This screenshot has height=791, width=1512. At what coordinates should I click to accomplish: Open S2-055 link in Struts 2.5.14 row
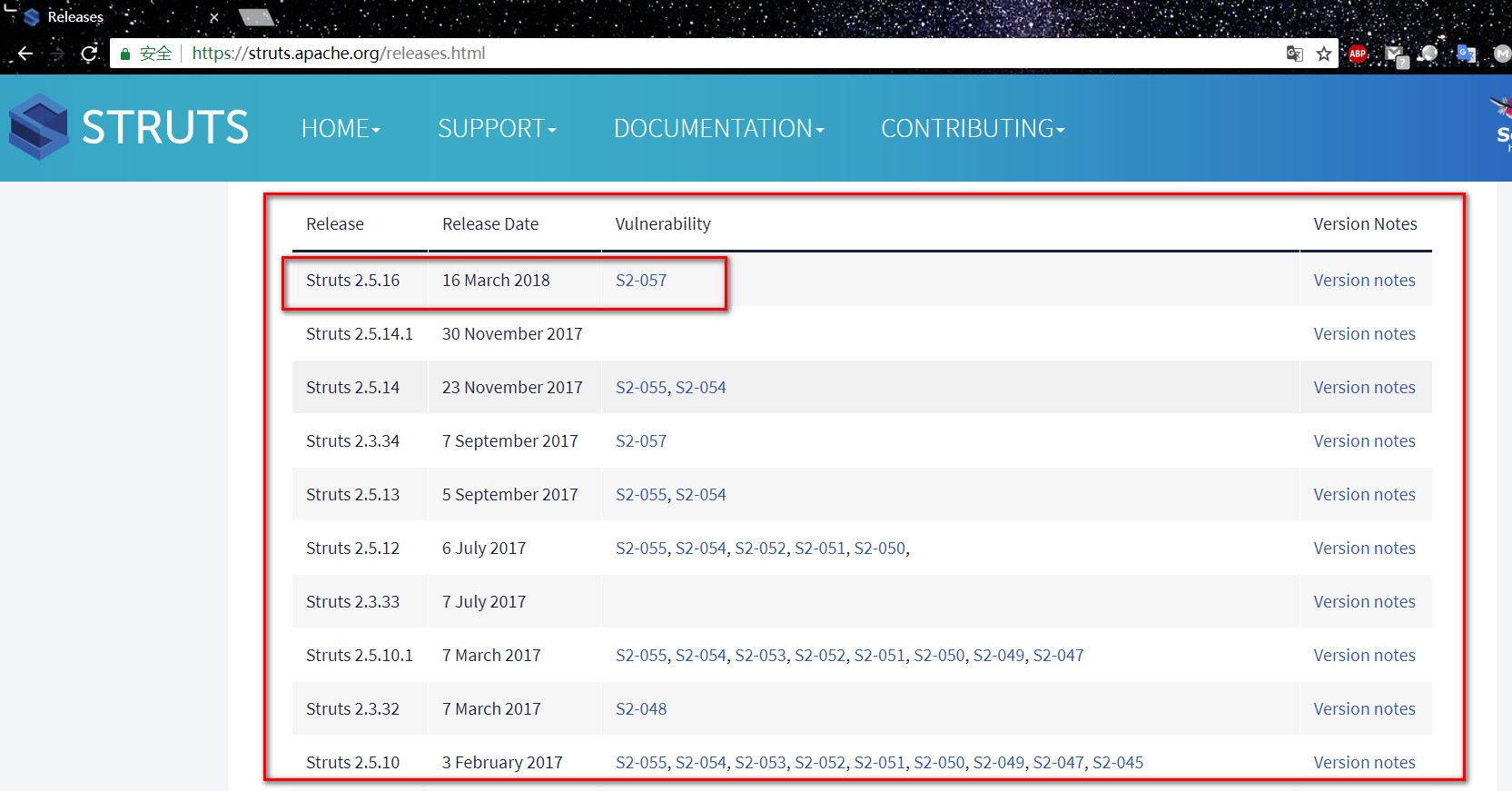point(641,388)
